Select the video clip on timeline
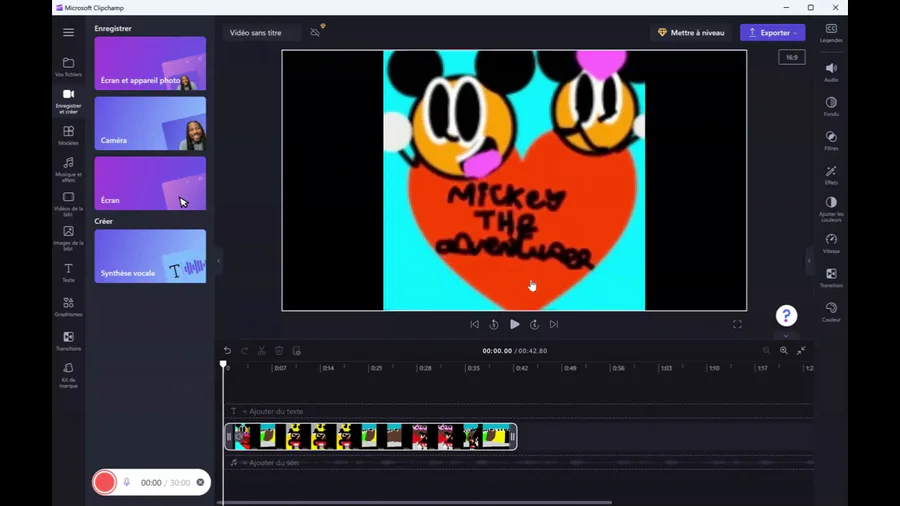The image size is (900, 506). [371, 437]
